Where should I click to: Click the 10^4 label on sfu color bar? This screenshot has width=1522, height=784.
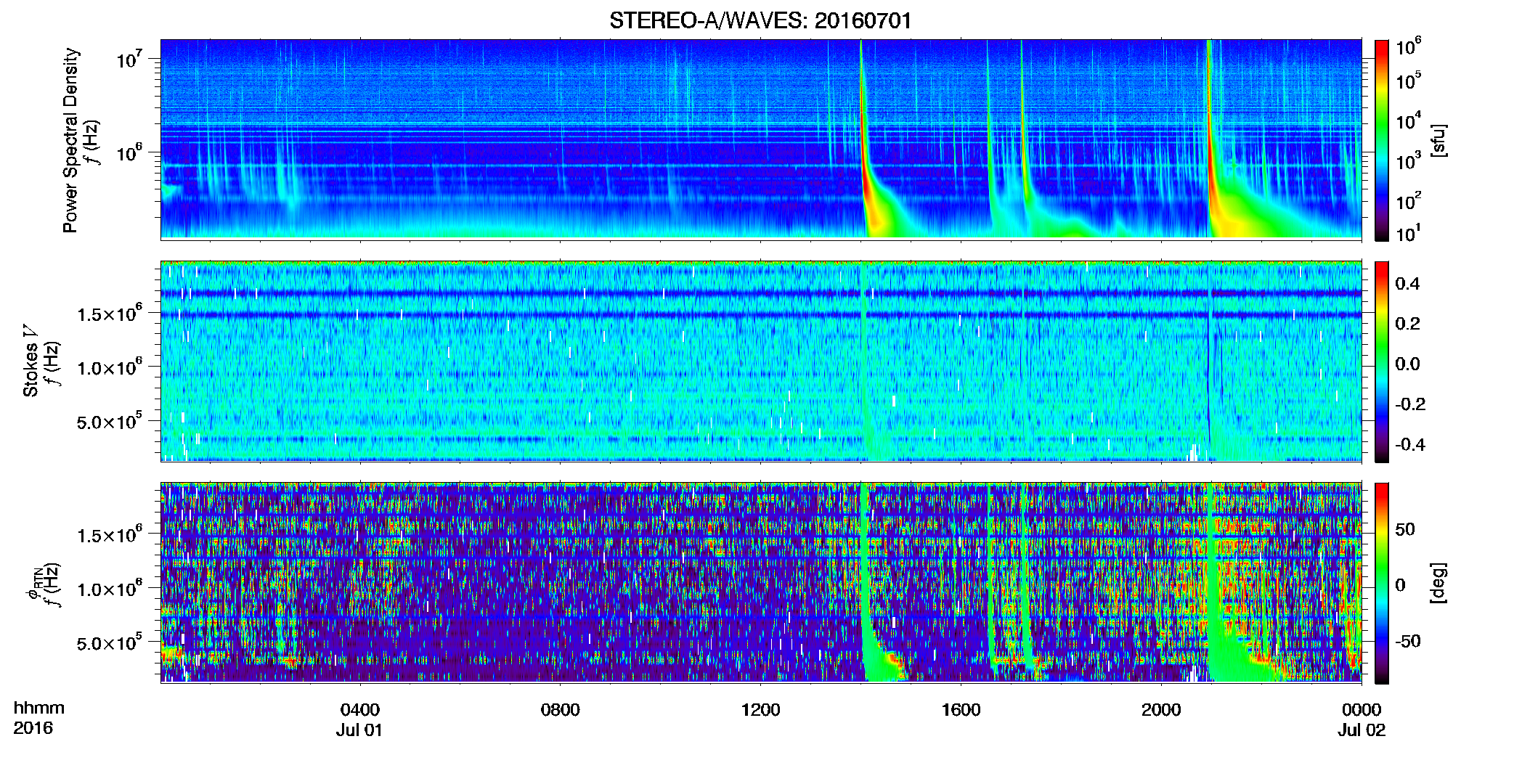pos(1408,121)
